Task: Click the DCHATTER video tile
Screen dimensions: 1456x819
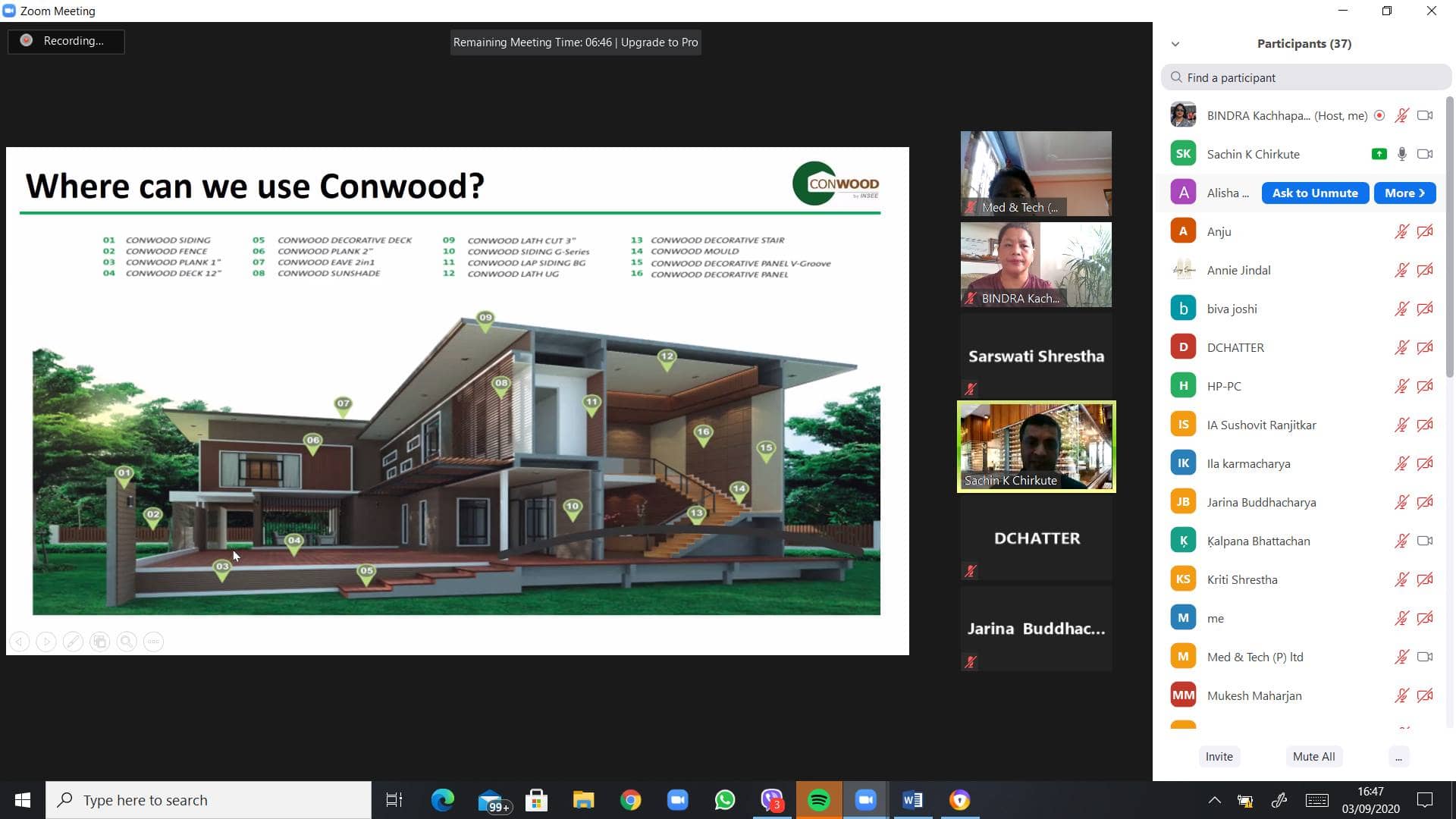Action: click(x=1036, y=538)
